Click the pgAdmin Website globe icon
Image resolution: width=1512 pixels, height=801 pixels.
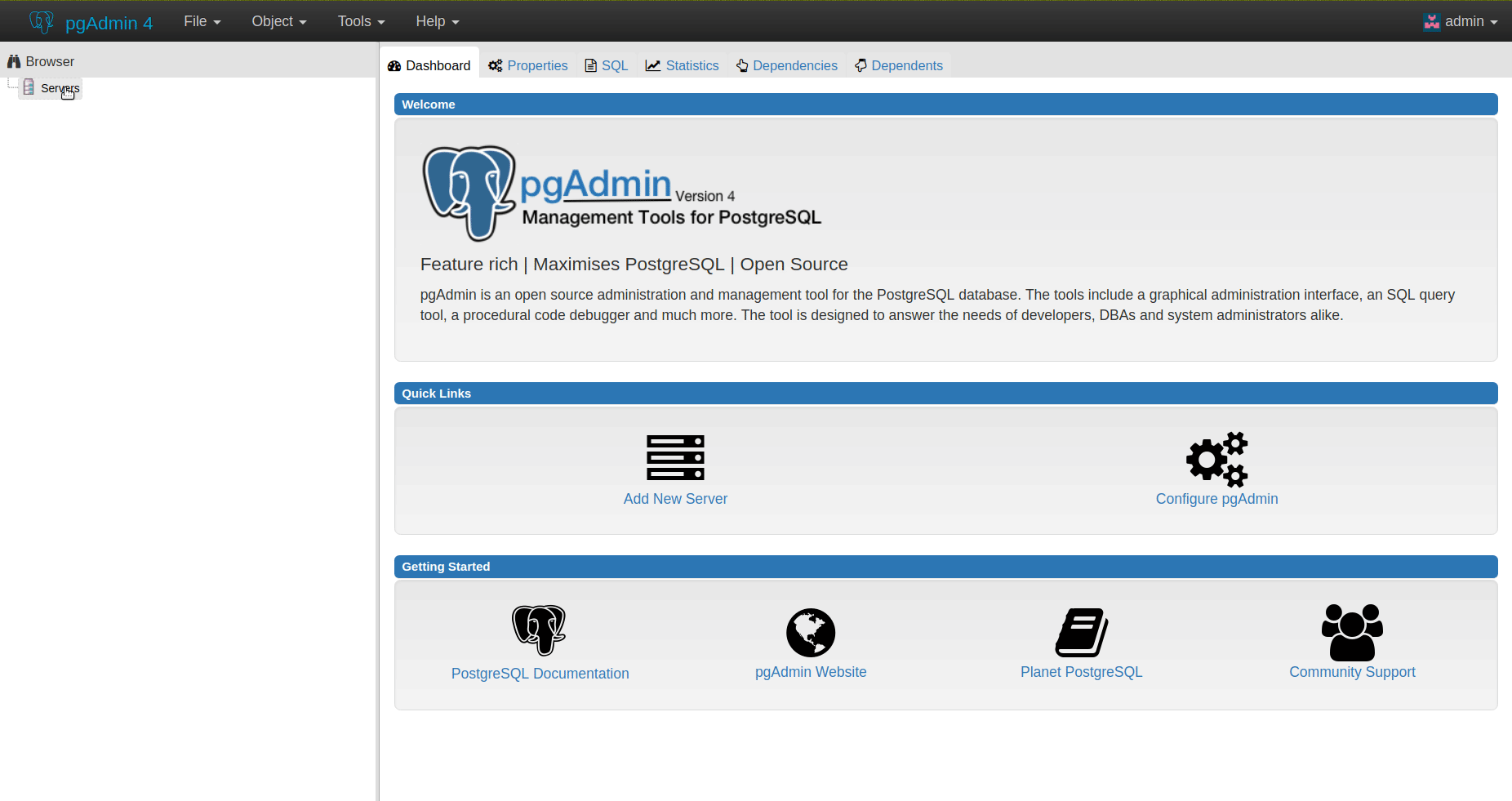tap(811, 632)
